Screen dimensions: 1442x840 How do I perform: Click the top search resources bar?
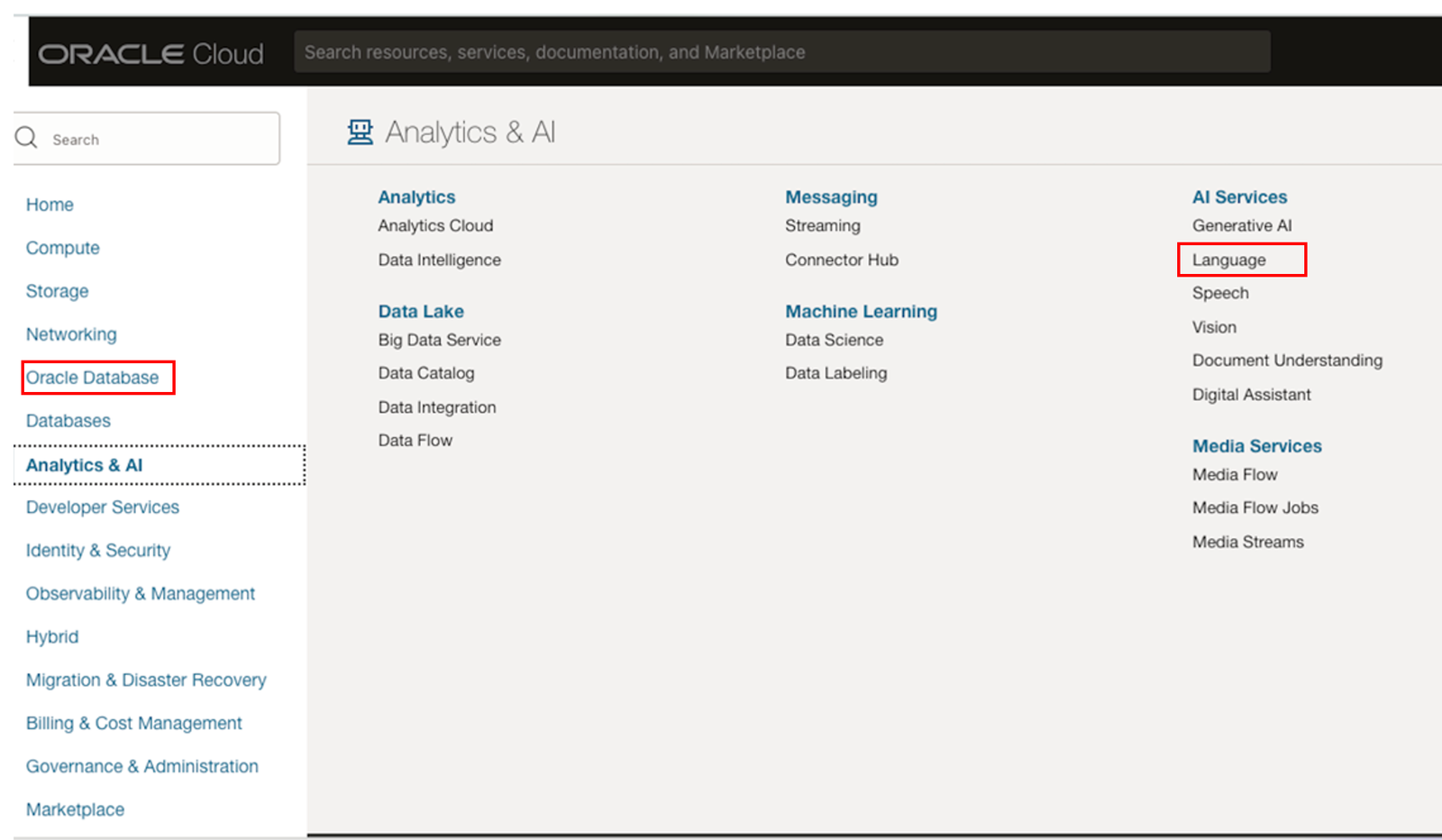click(782, 51)
